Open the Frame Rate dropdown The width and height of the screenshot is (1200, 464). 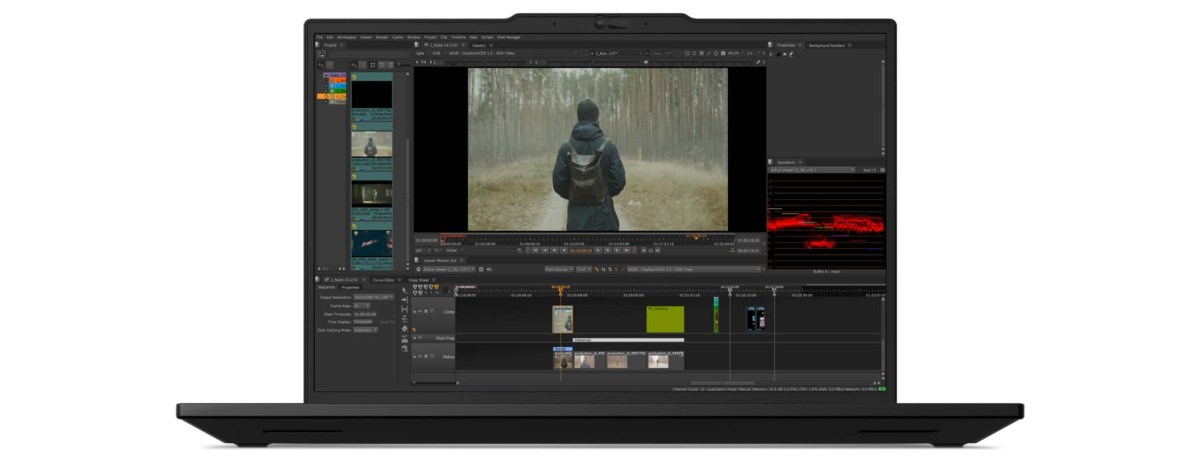click(360, 305)
